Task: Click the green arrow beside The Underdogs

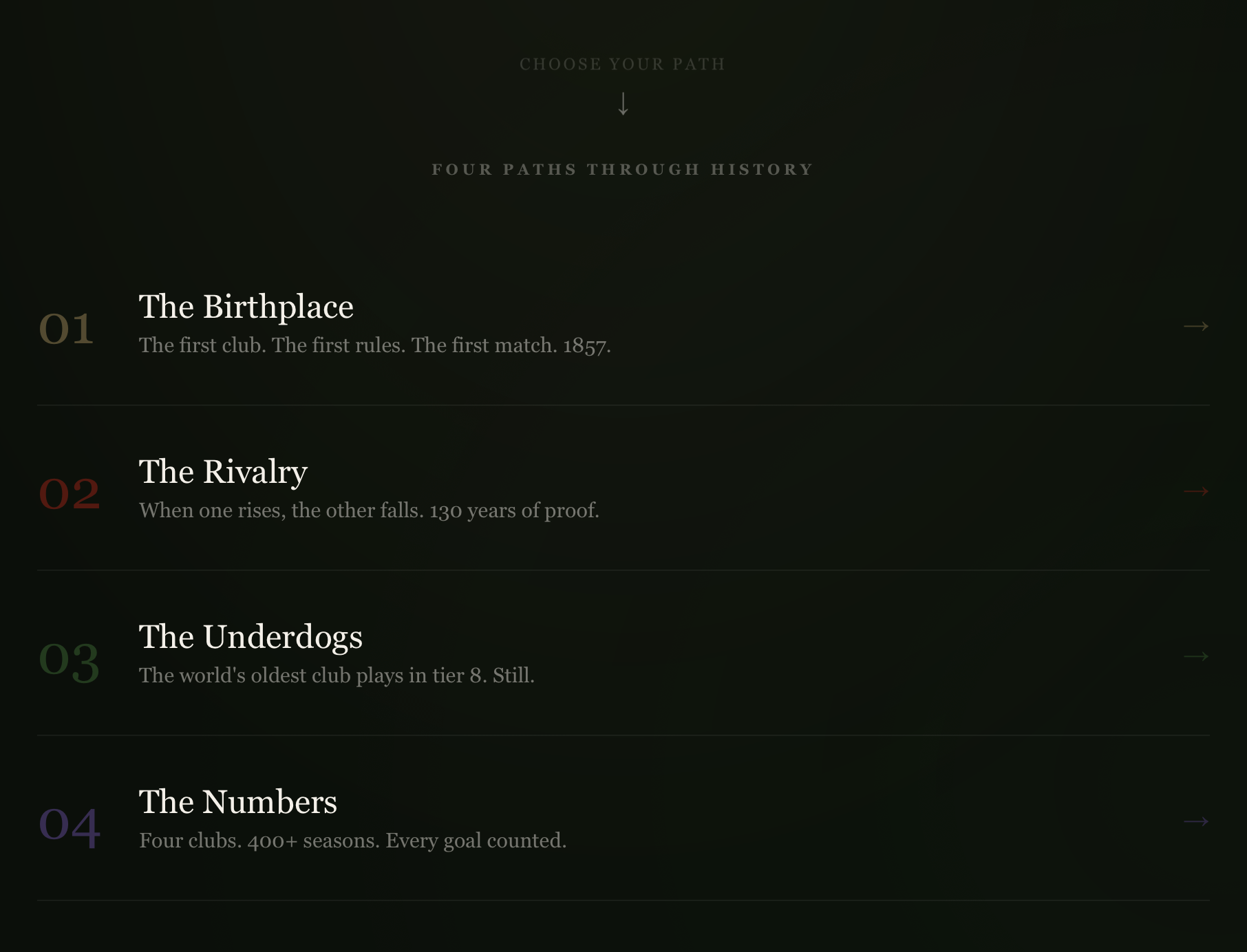Action: [x=1195, y=656]
